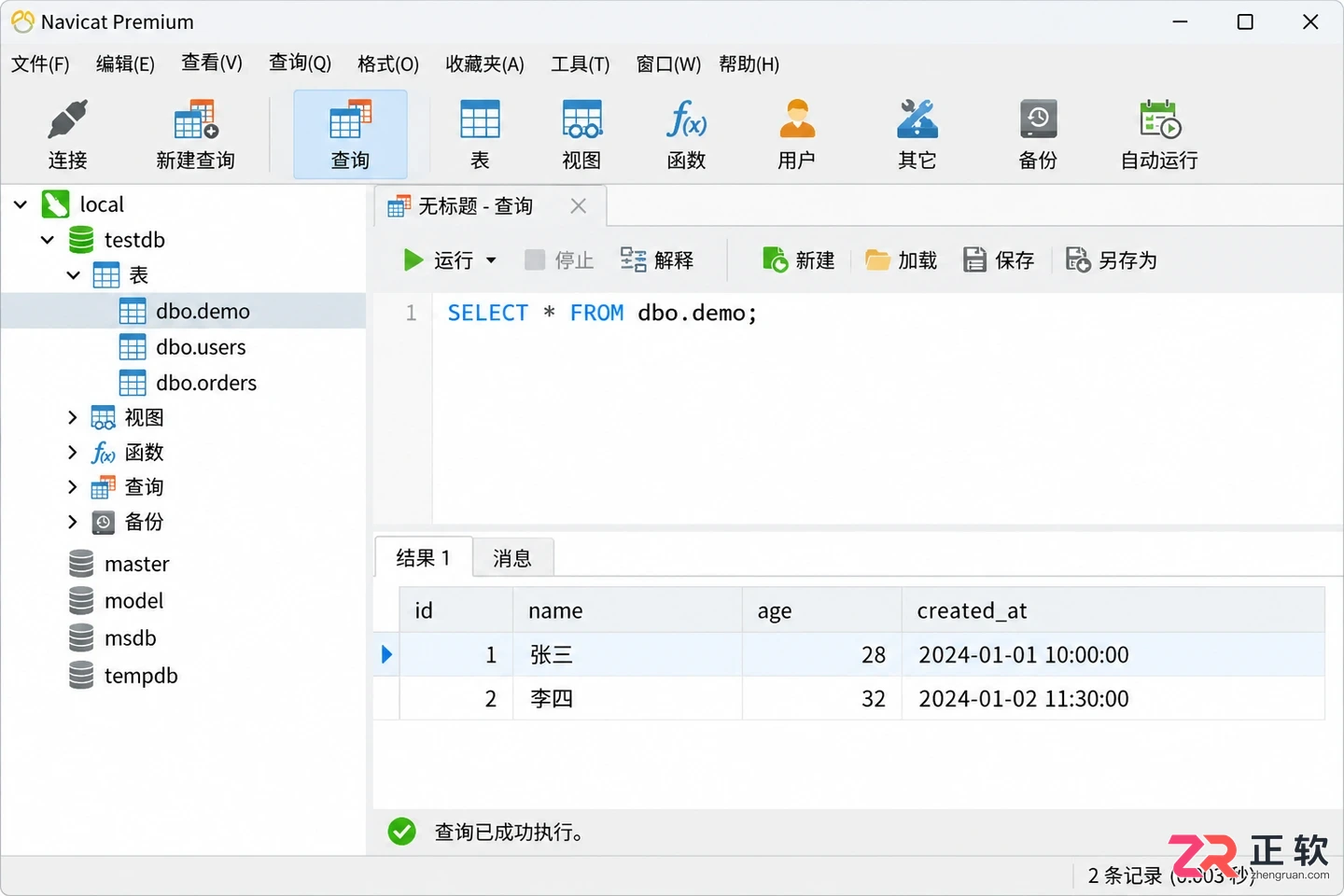Click the 连接 plug icon in toolbar
This screenshot has width=1344, height=896.
(x=67, y=120)
